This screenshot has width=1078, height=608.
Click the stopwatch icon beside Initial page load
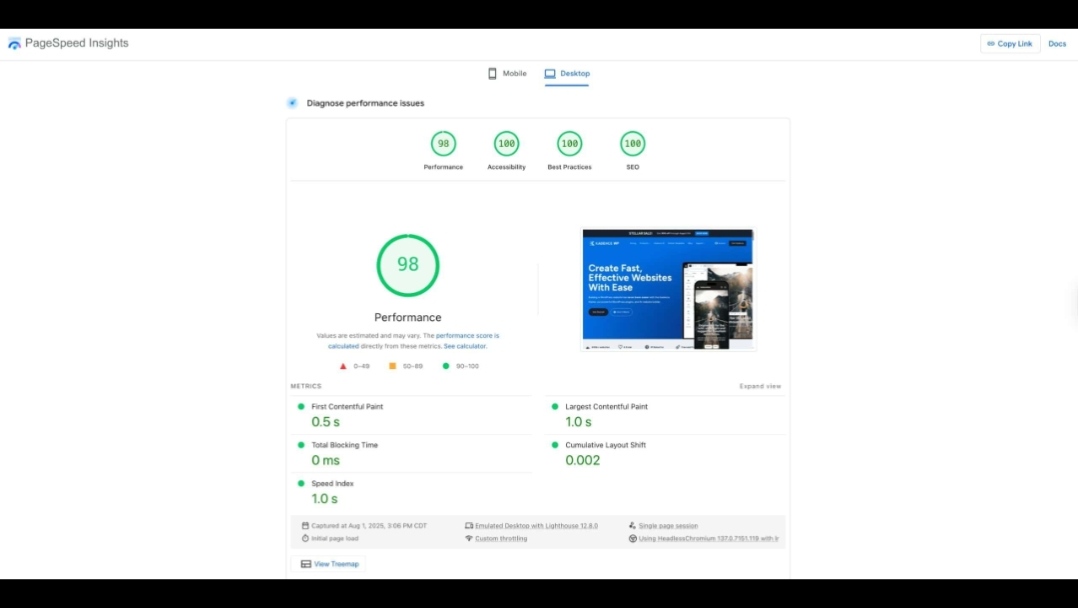pyautogui.click(x=305, y=538)
